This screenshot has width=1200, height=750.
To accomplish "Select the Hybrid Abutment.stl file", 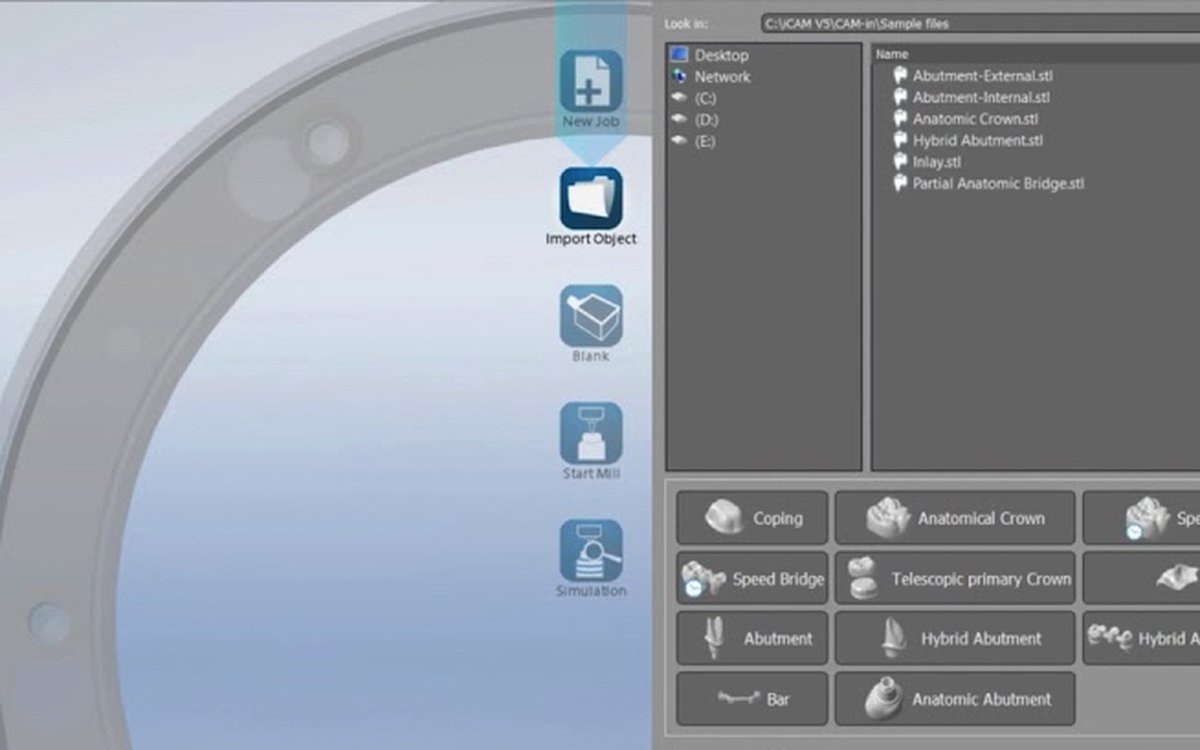I will pyautogui.click(x=978, y=141).
